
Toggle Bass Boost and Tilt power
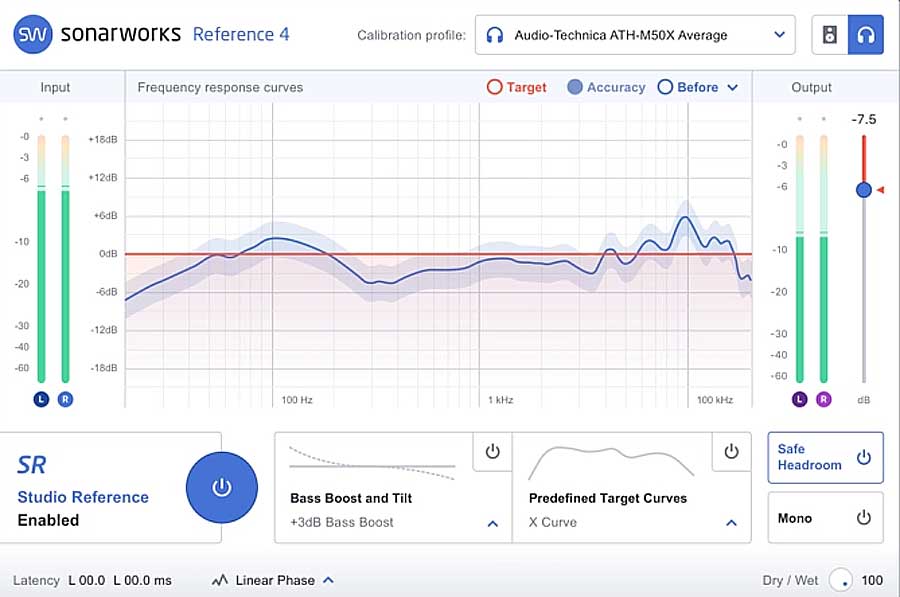pyautogui.click(x=492, y=452)
